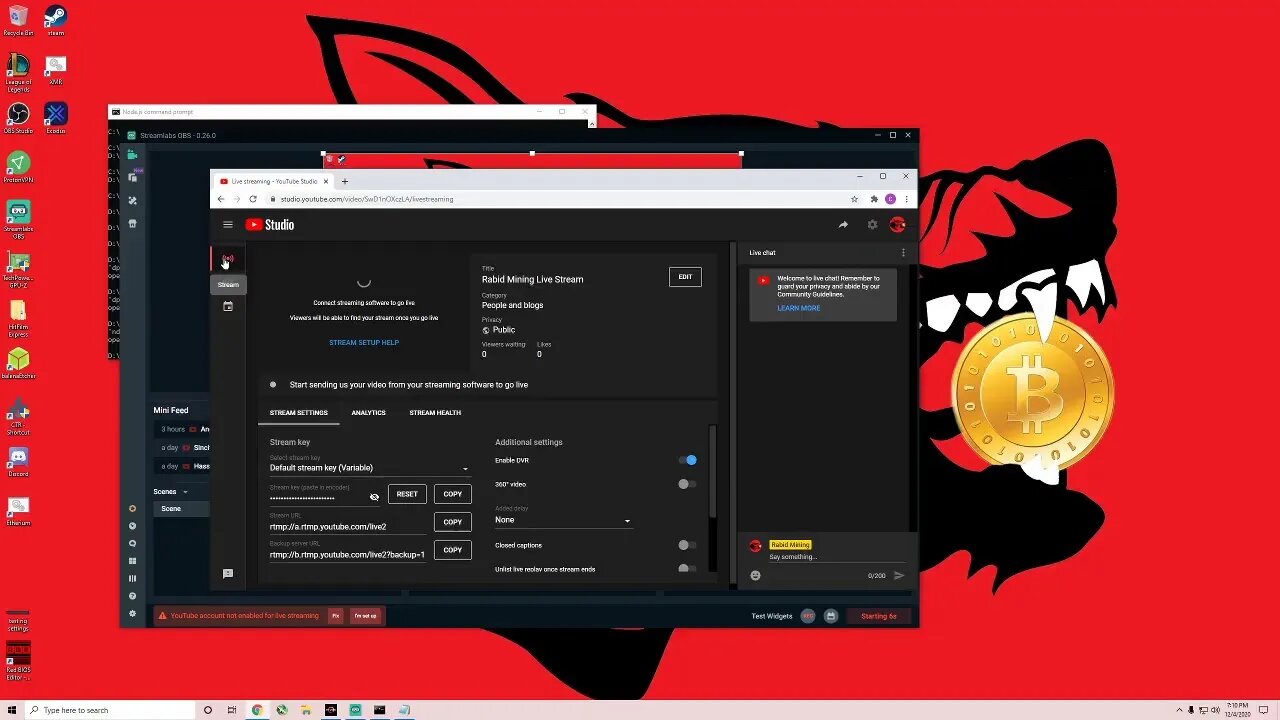
Task: Open Streamlabs settings gear at bottom-left
Action: (132, 613)
